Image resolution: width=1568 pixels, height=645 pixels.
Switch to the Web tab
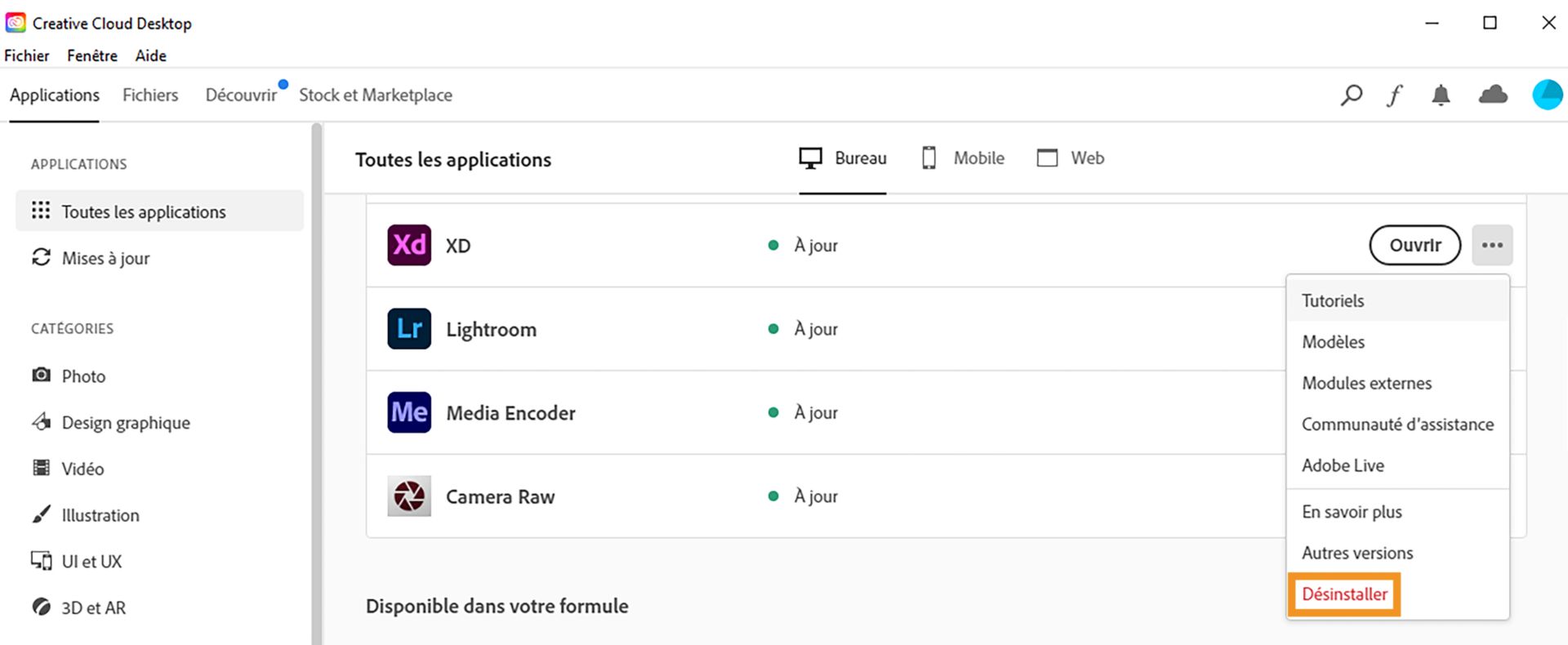1071,158
